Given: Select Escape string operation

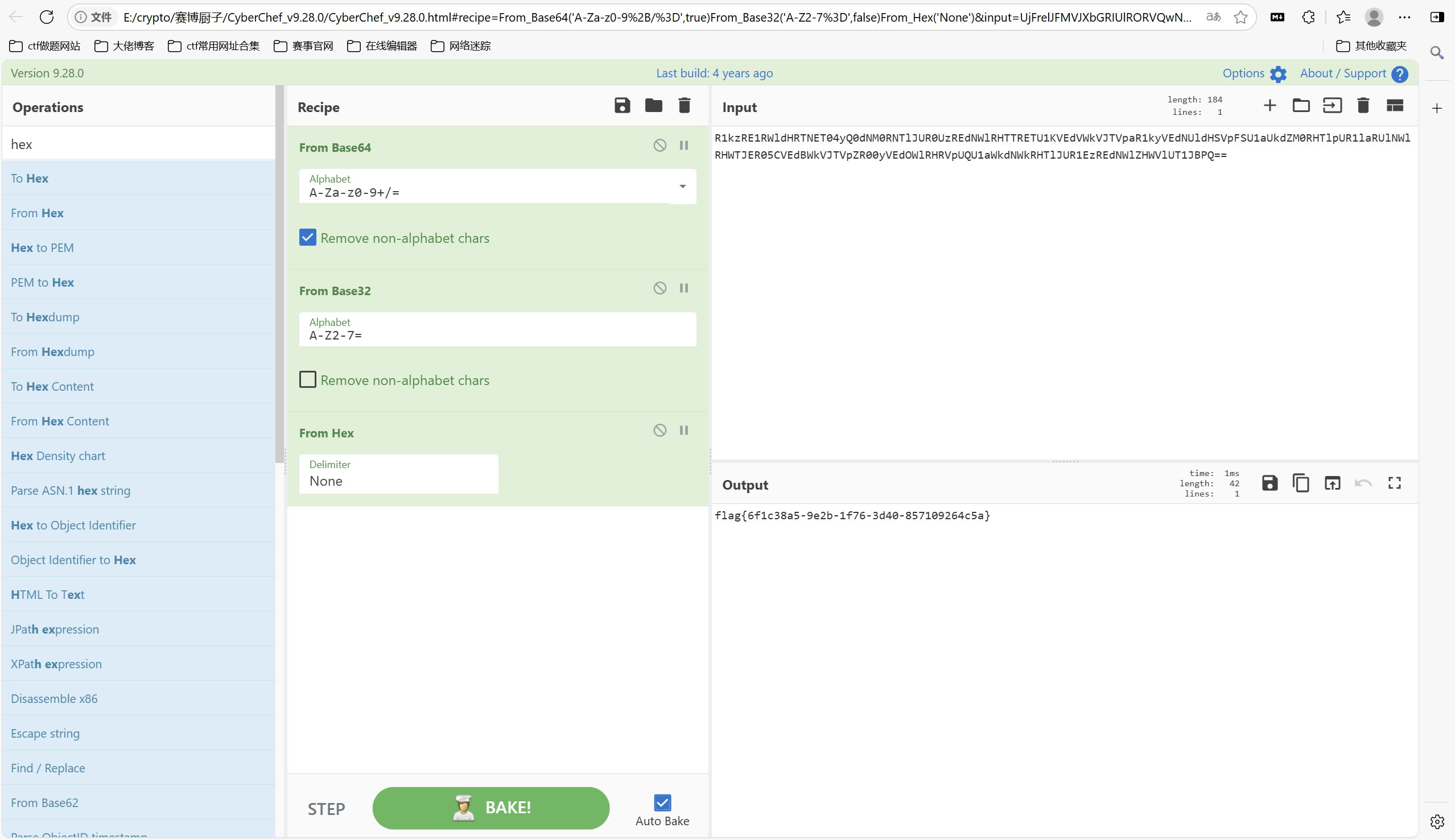Looking at the screenshot, I should click(x=139, y=733).
